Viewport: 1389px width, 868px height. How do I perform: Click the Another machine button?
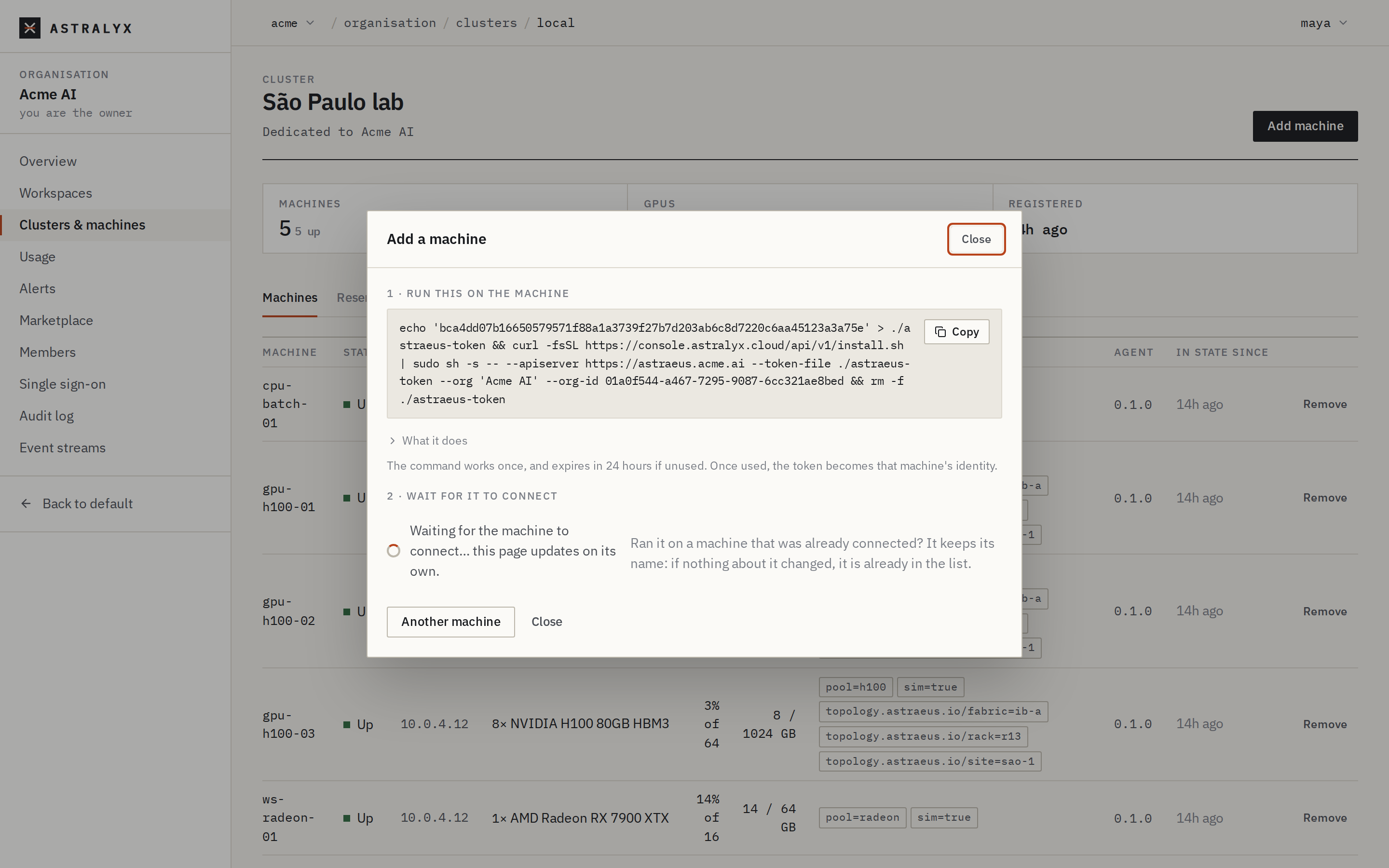click(x=450, y=622)
